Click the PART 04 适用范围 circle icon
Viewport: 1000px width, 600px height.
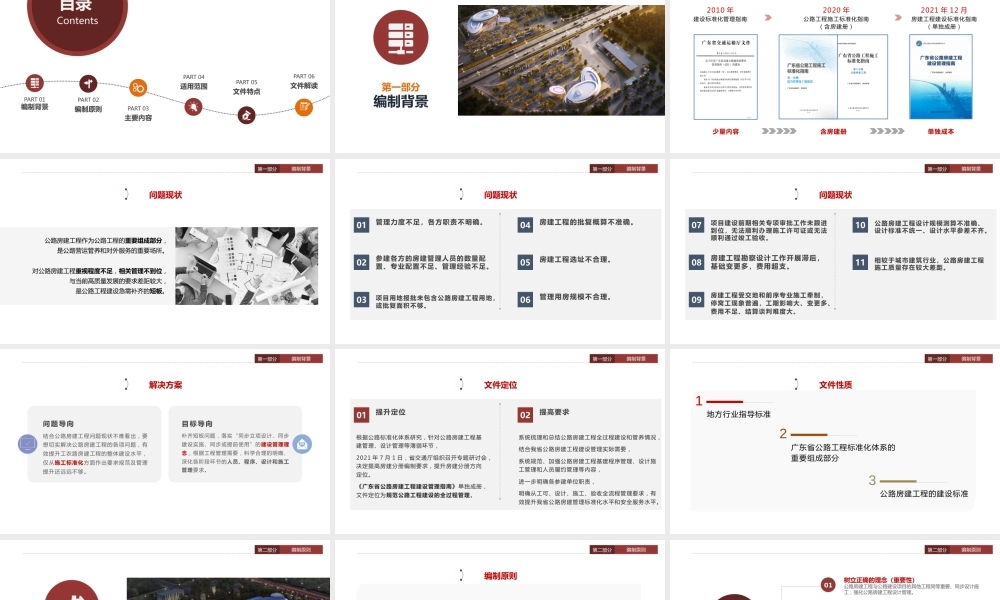click(x=193, y=106)
